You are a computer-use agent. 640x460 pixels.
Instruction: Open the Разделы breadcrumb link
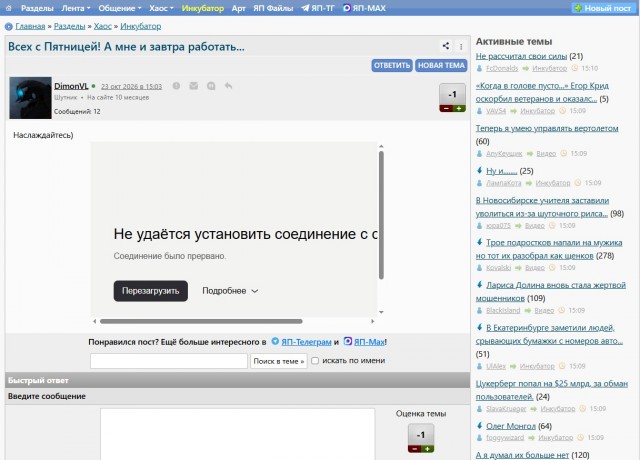[69, 27]
